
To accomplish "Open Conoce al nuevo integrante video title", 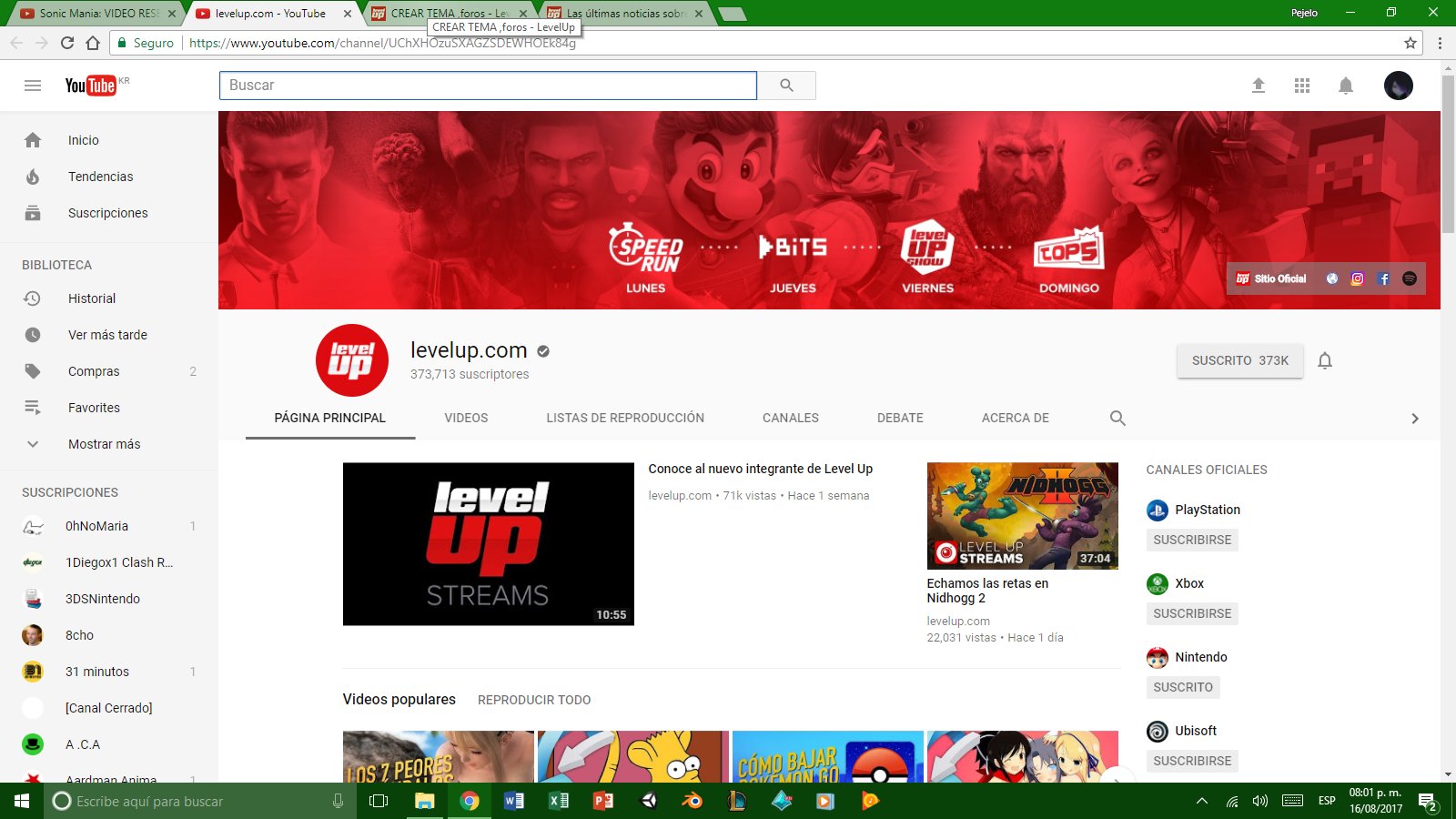I will [761, 469].
